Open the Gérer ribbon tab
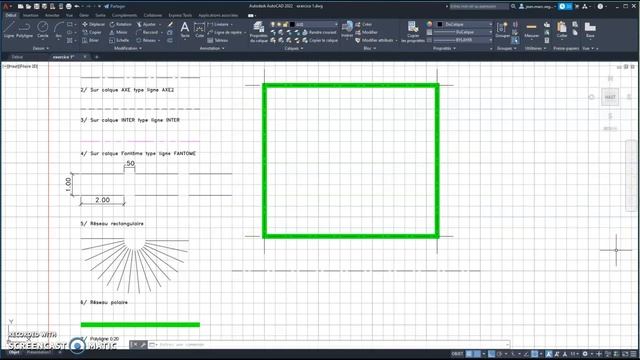The width and height of the screenshot is (640, 360). [x=84, y=15]
